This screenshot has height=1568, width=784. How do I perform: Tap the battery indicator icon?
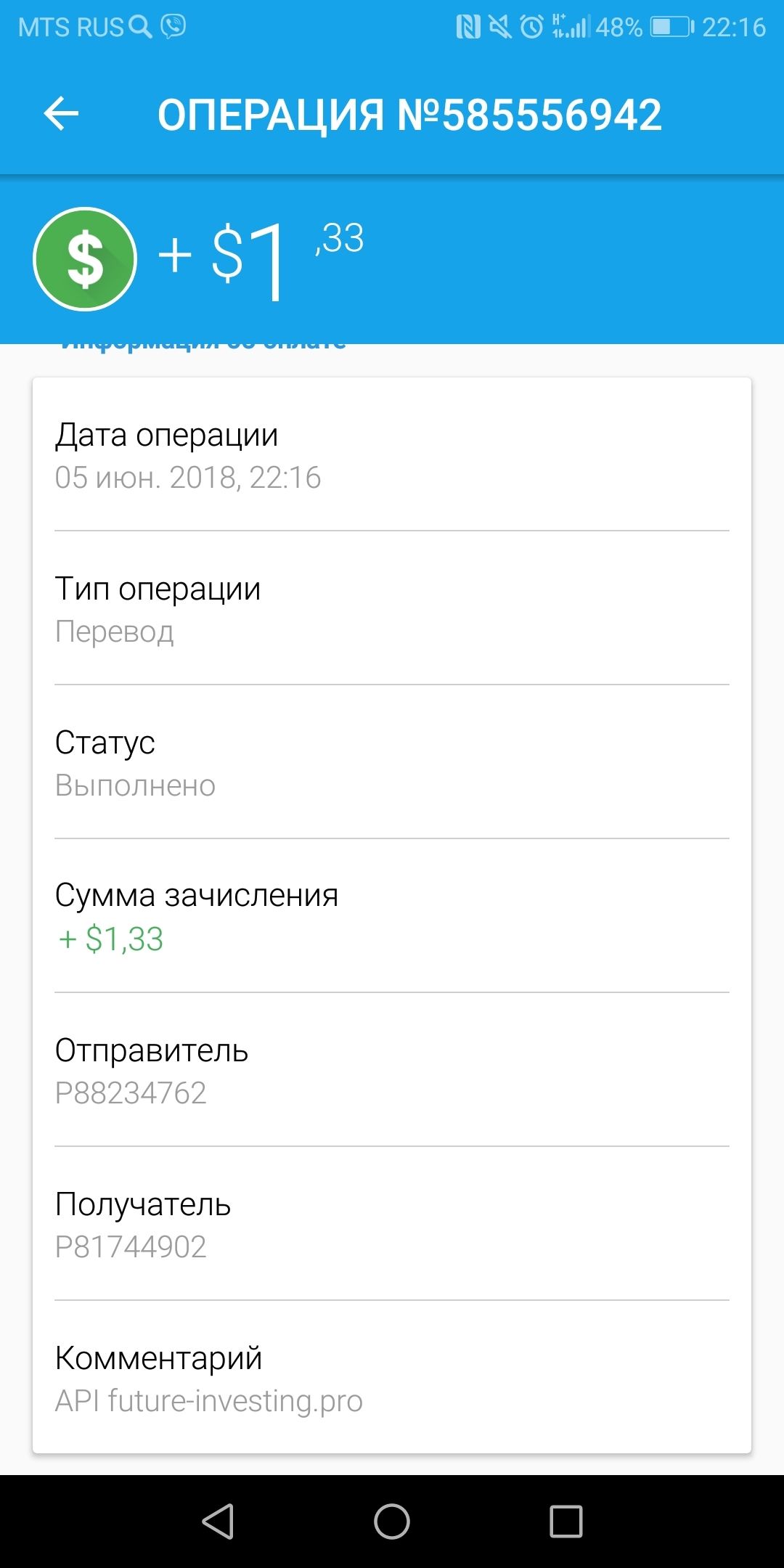672,27
